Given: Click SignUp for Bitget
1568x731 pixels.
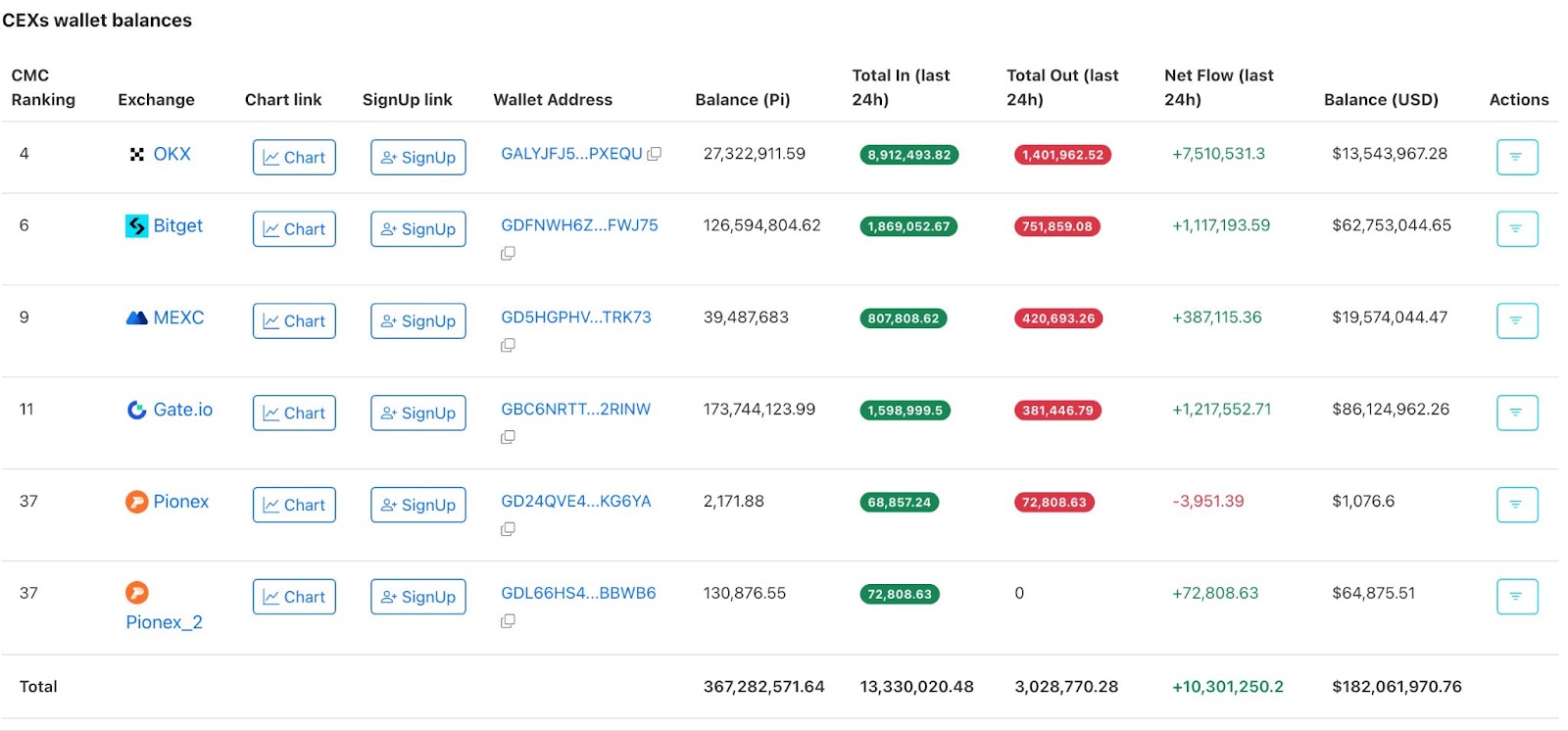Looking at the screenshot, I should [418, 228].
